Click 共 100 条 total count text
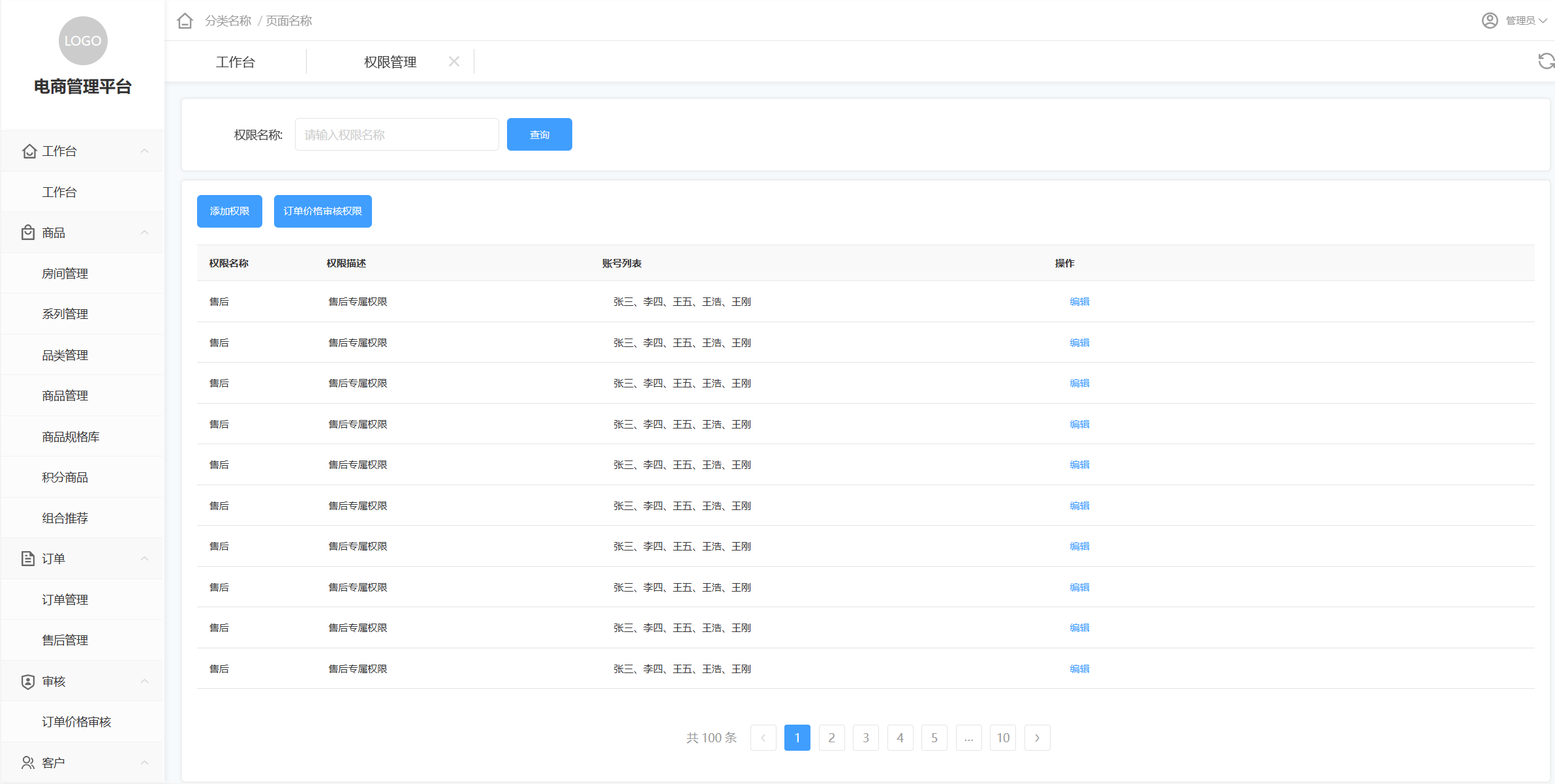1555x784 pixels. [711, 738]
